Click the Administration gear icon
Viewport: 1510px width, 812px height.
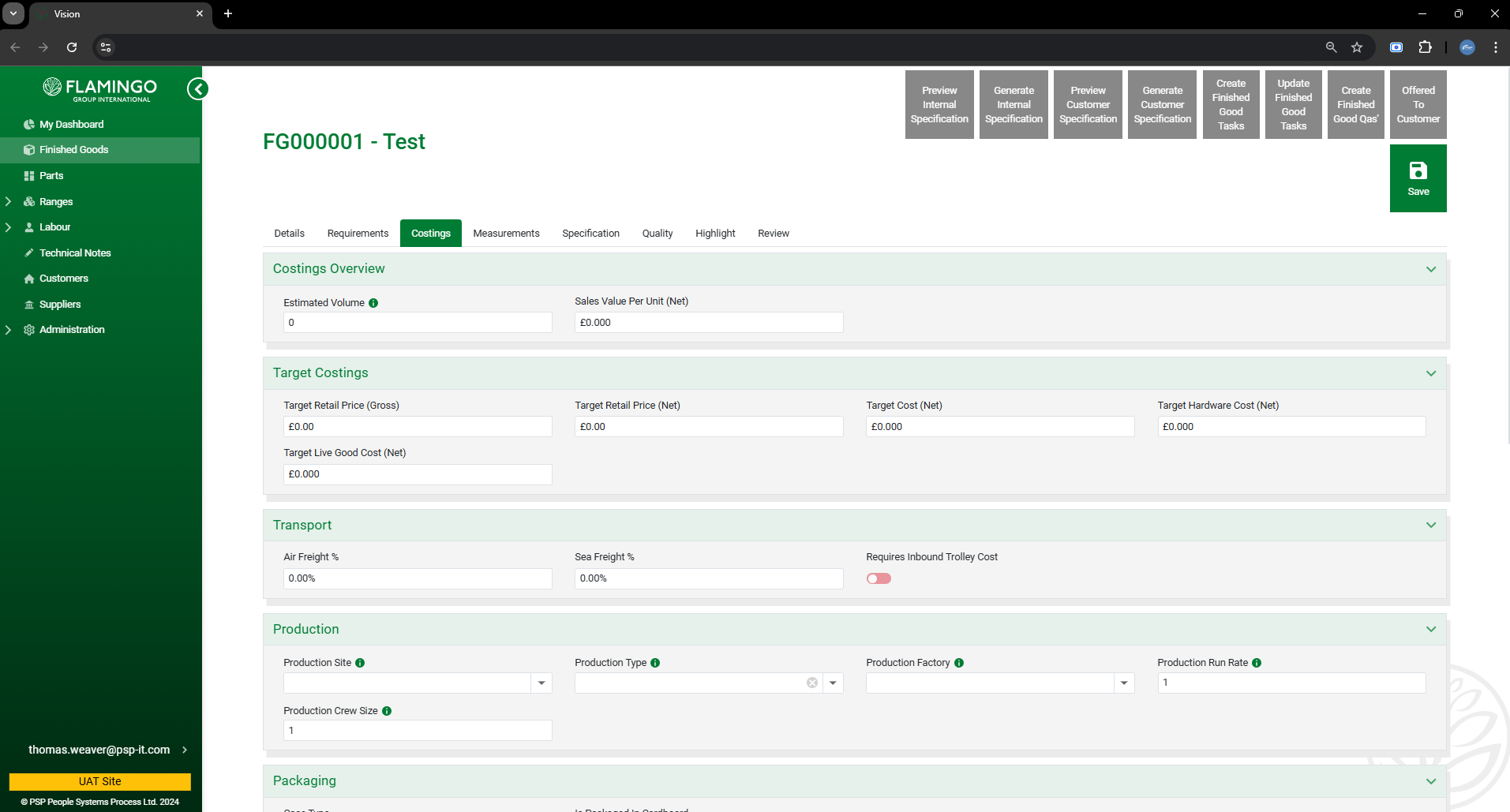pyautogui.click(x=29, y=330)
